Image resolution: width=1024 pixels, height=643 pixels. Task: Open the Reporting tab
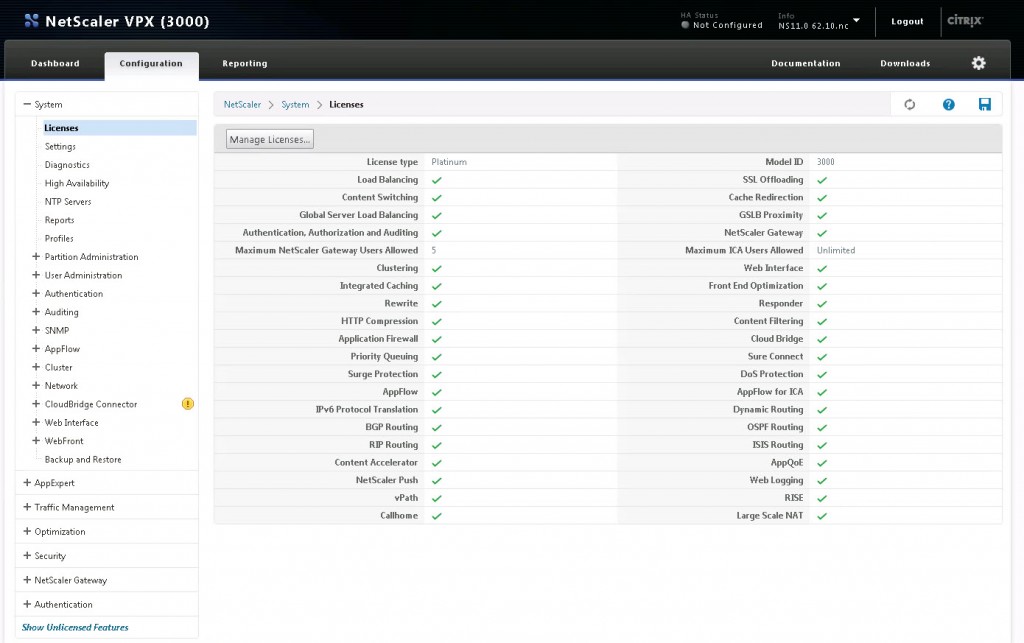[244, 62]
